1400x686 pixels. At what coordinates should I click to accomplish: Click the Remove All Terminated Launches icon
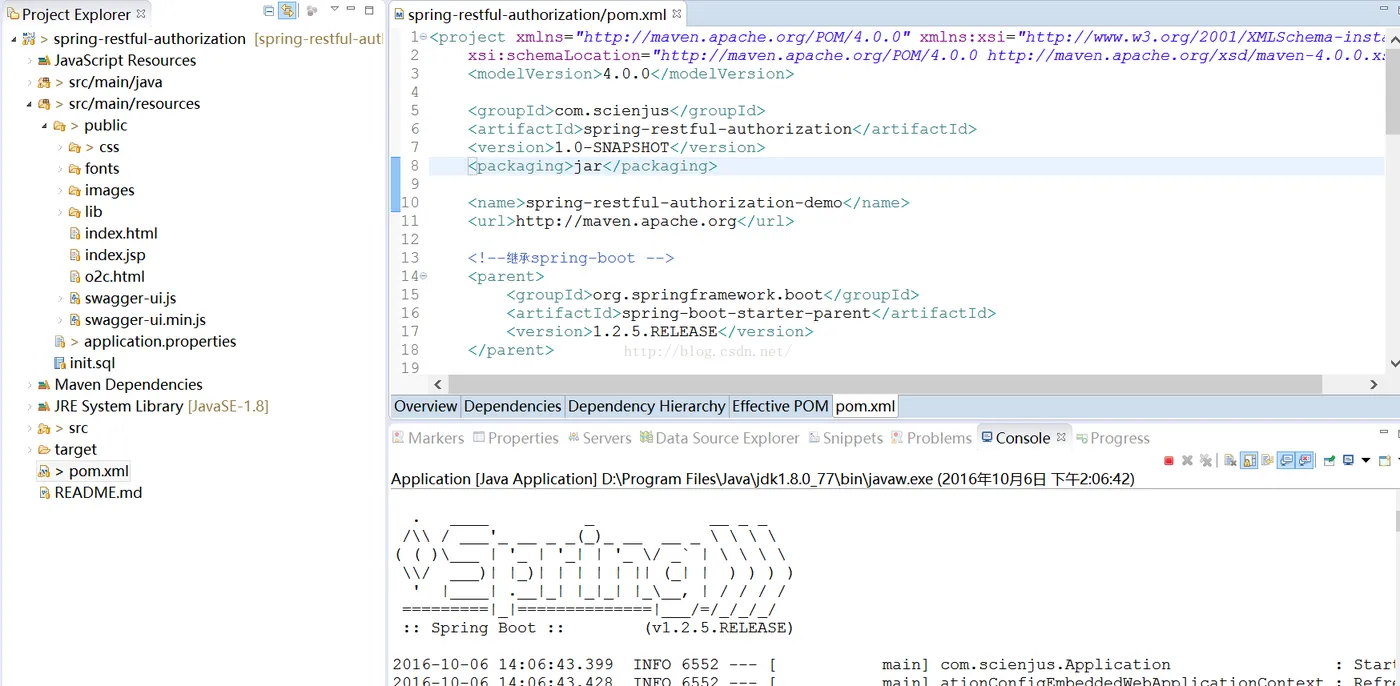[x=1206, y=460]
